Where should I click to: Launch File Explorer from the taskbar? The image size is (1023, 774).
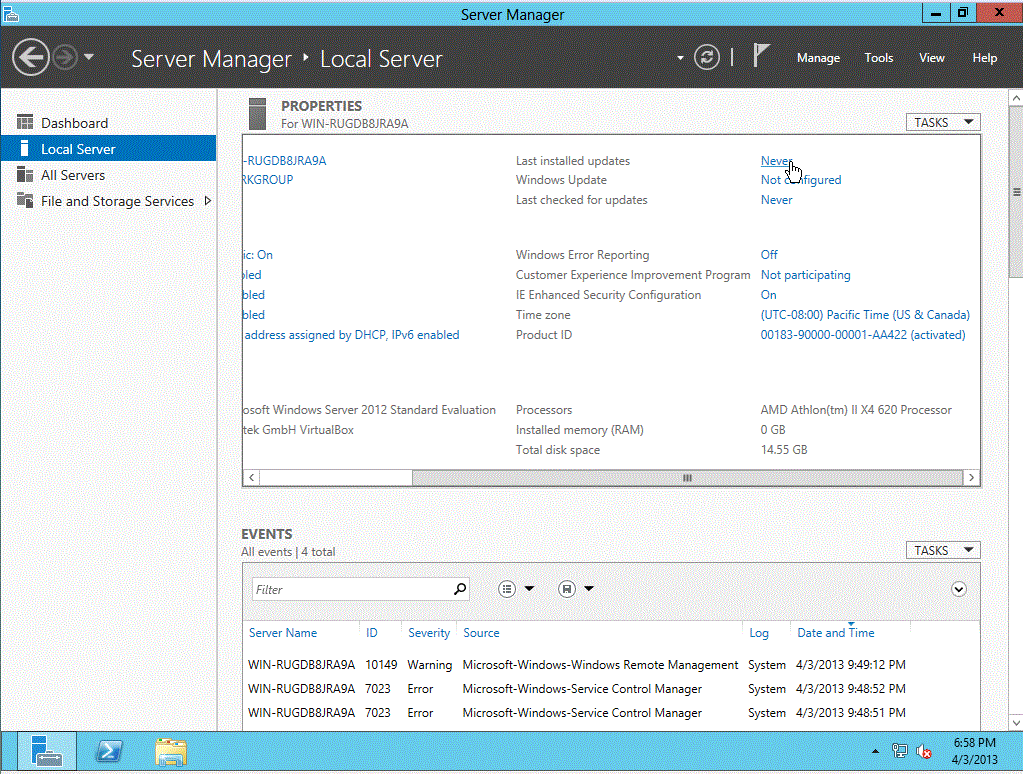click(171, 752)
